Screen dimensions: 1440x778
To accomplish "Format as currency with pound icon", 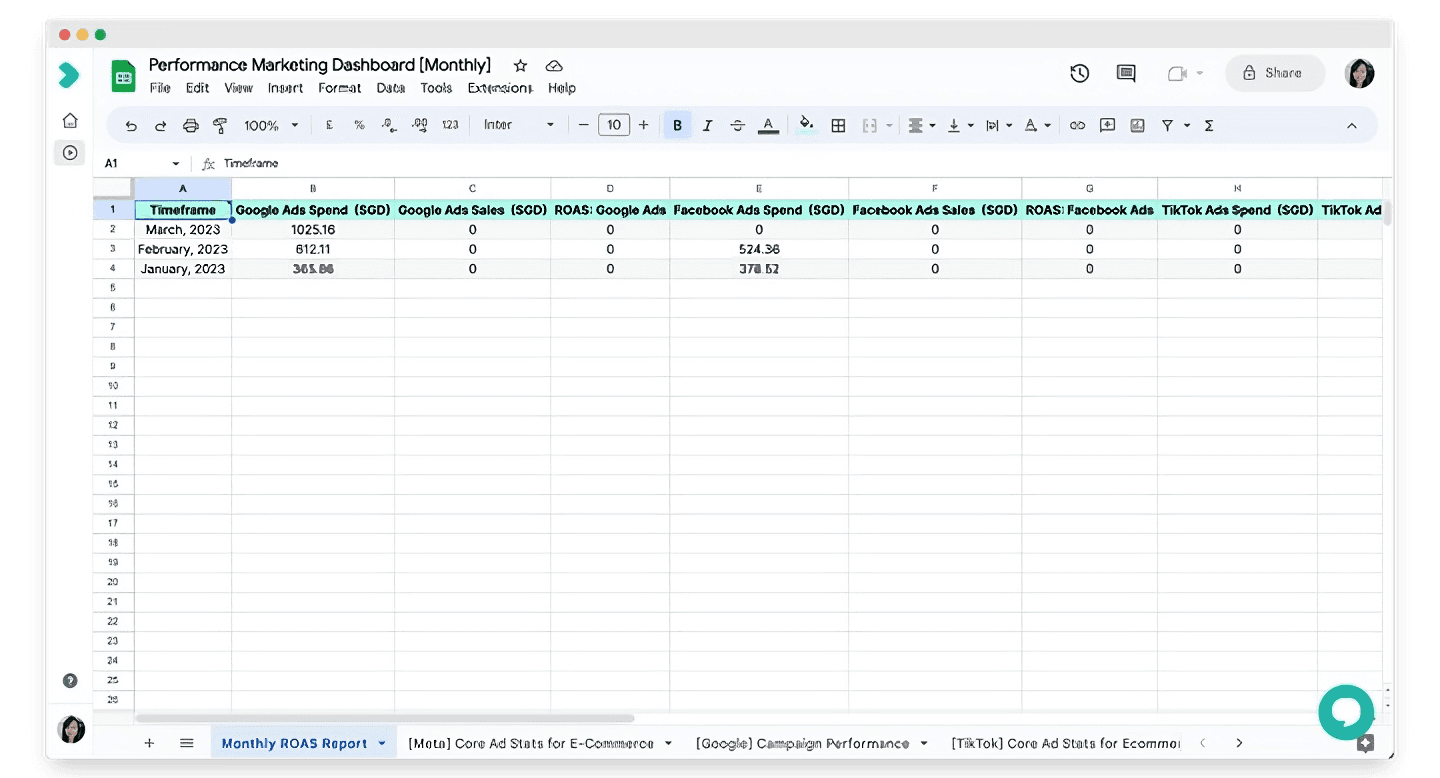I will pyautogui.click(x=329, y=125).
